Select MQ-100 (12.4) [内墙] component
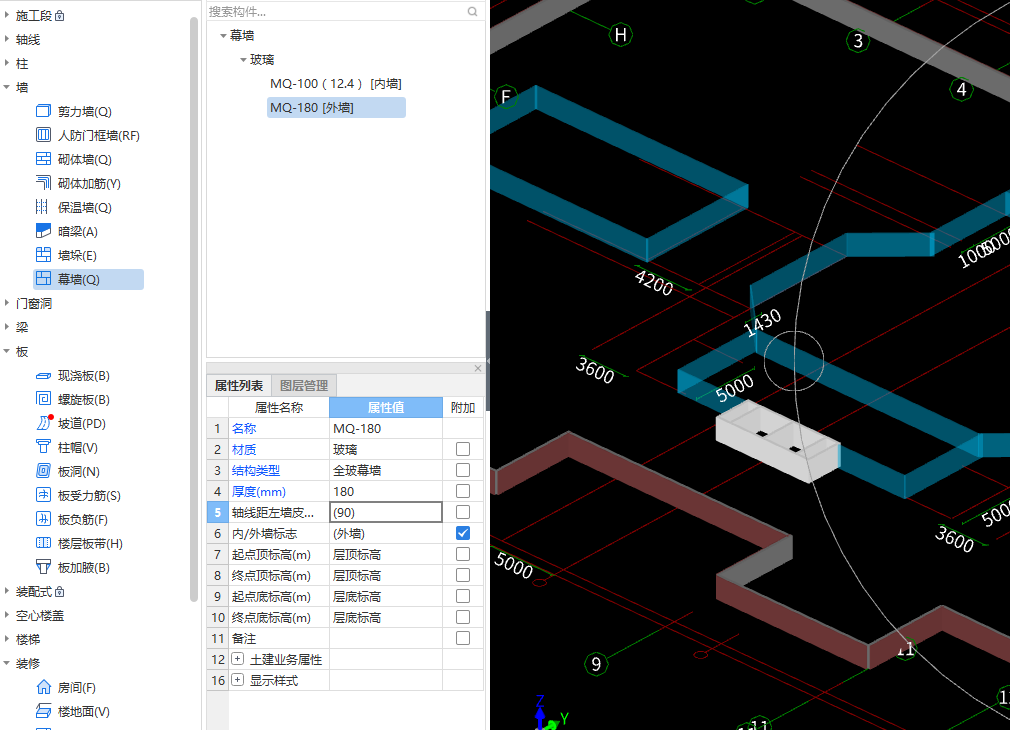 point(335,84)
